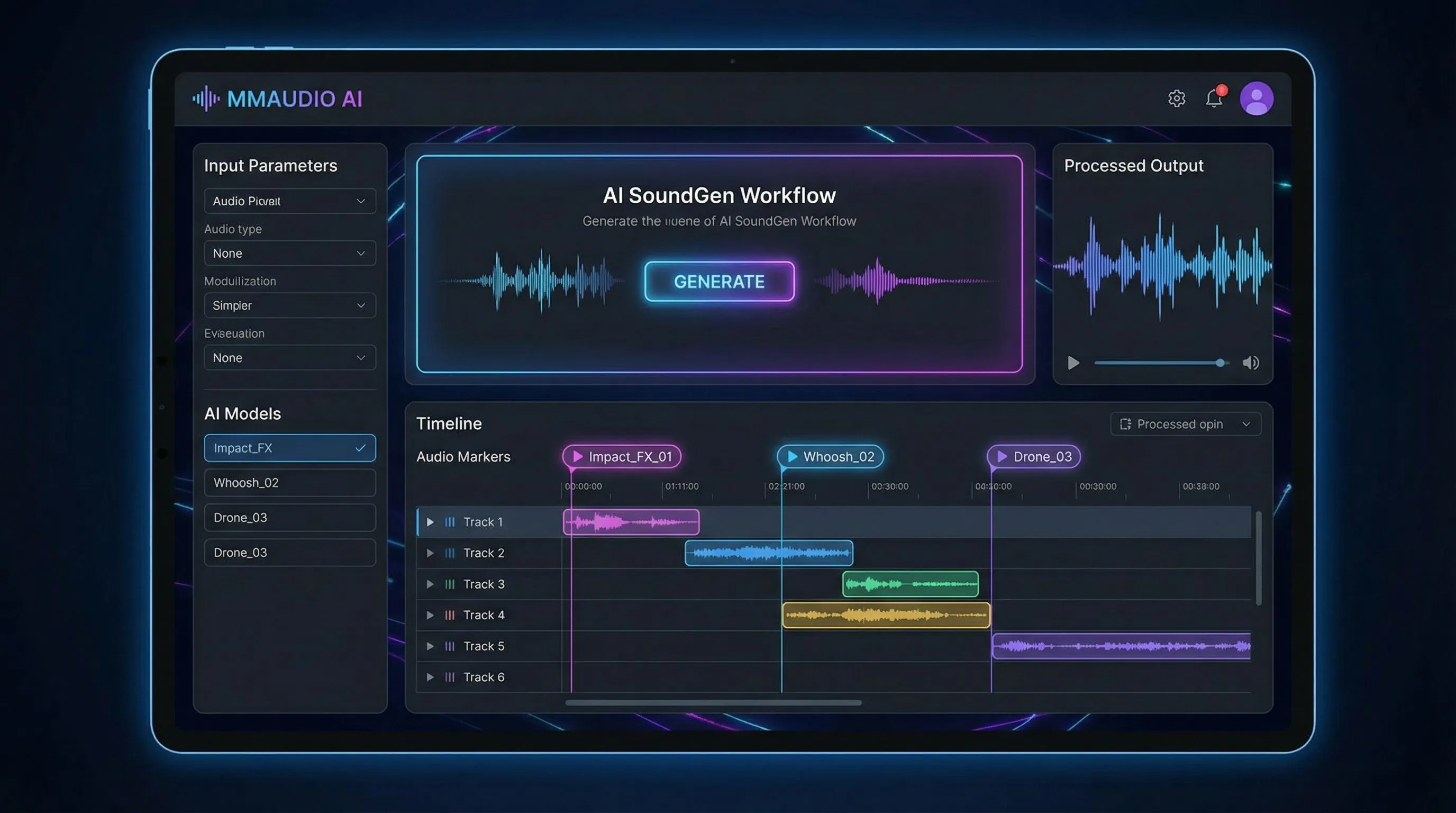The height and width of the screenshot is (813, 1456).
Task: Click the Track 2 bars icon
Action: [x=450, y=553]
